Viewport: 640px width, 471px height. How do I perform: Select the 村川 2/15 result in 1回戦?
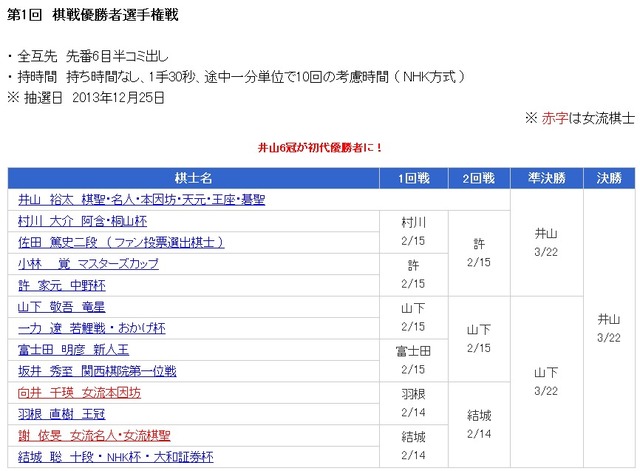click(x=413, y=232)
